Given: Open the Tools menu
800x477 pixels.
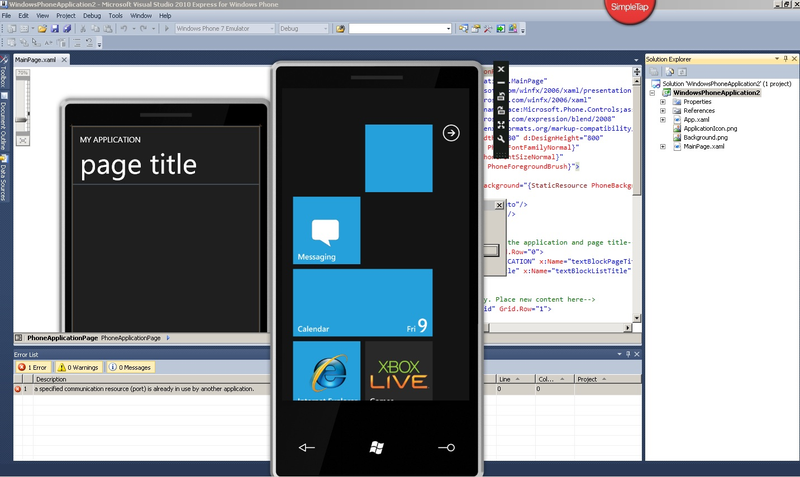Looking at the screenshot, I should (x=115, y=16).
